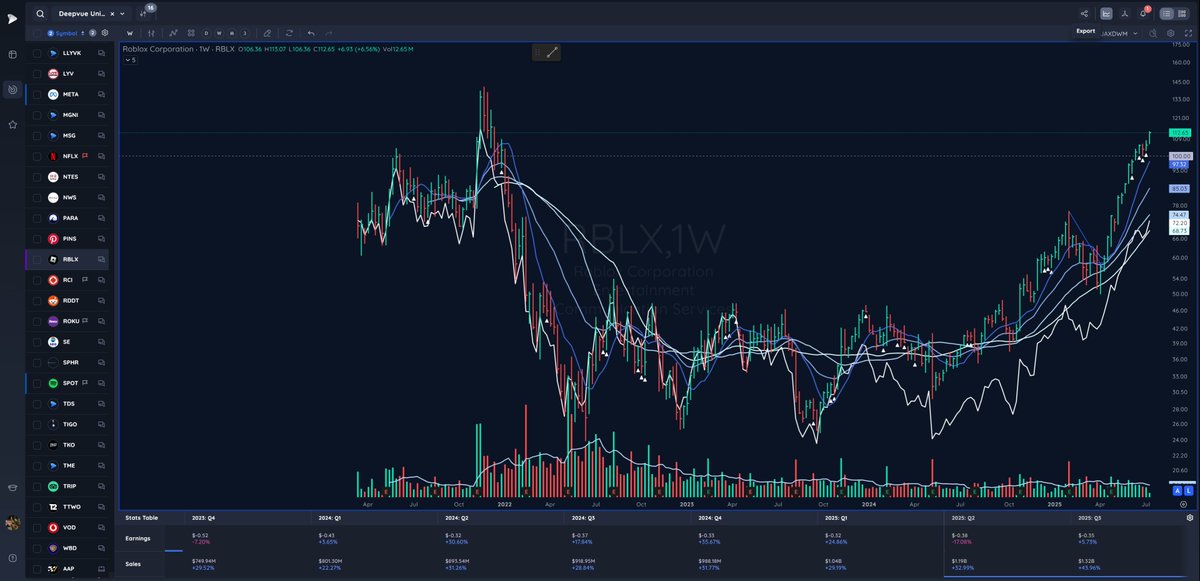The image size is (1200, 581).
Task: Tick the checkbox next to PINS
Action: pos(37,238)
